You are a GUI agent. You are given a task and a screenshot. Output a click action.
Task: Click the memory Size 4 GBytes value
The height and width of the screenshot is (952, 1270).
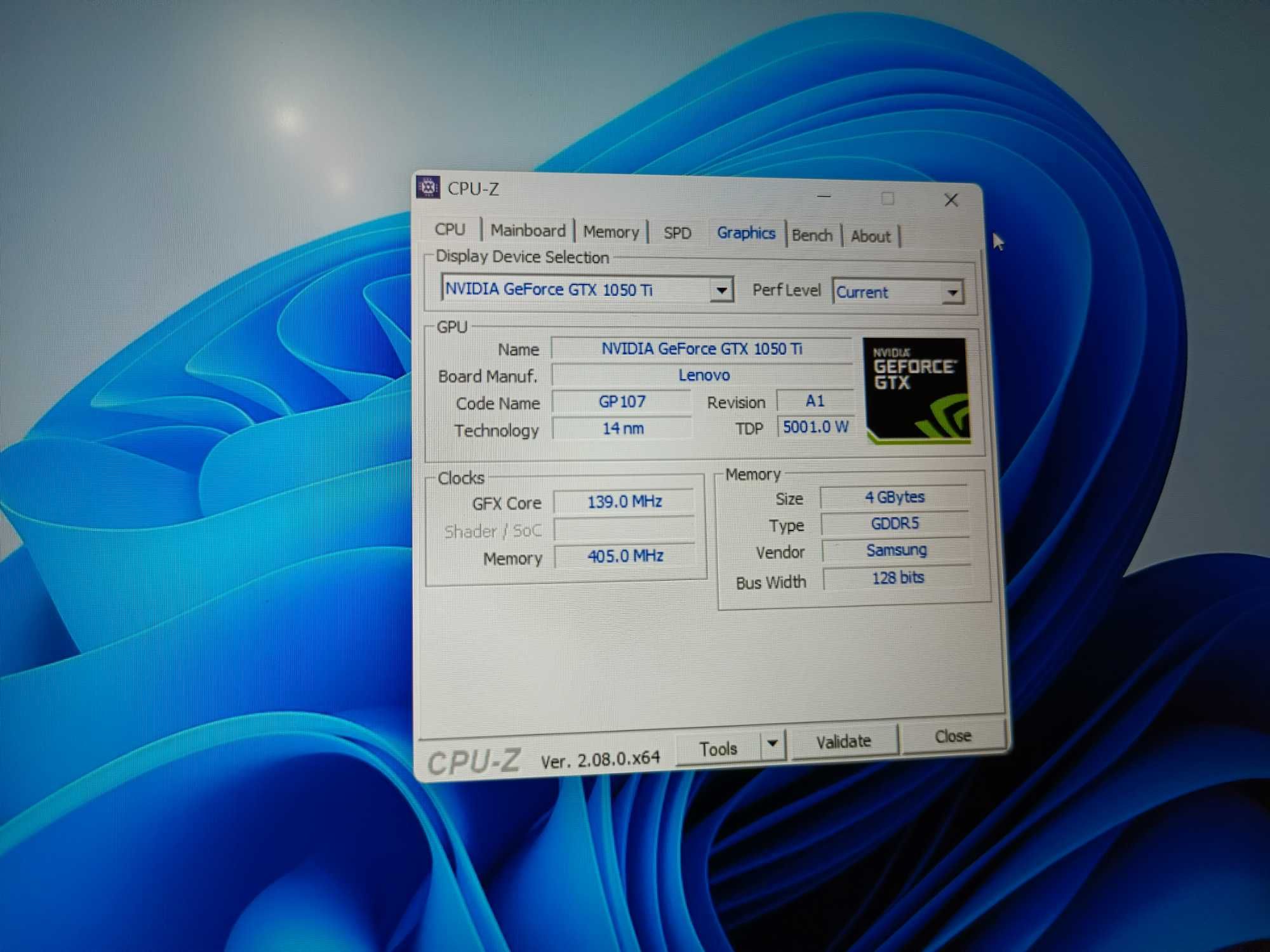tap(895, 498)
